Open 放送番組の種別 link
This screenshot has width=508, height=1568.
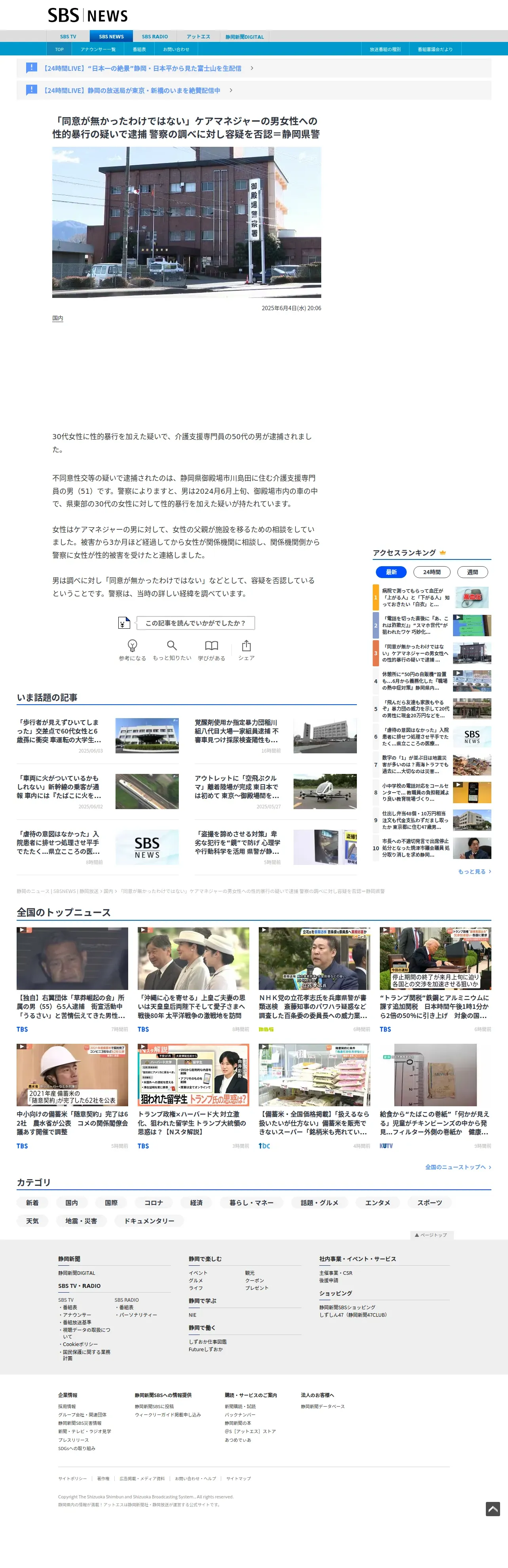click(385, 49)
